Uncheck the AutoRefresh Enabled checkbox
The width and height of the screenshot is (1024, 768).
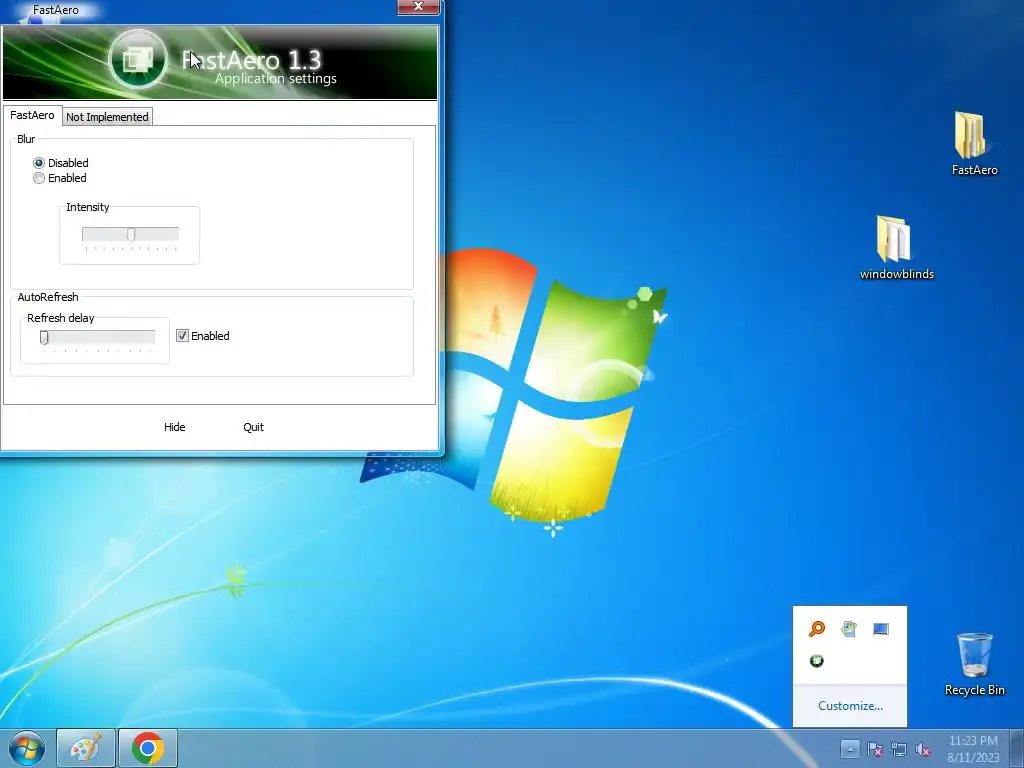click(182, 336)
